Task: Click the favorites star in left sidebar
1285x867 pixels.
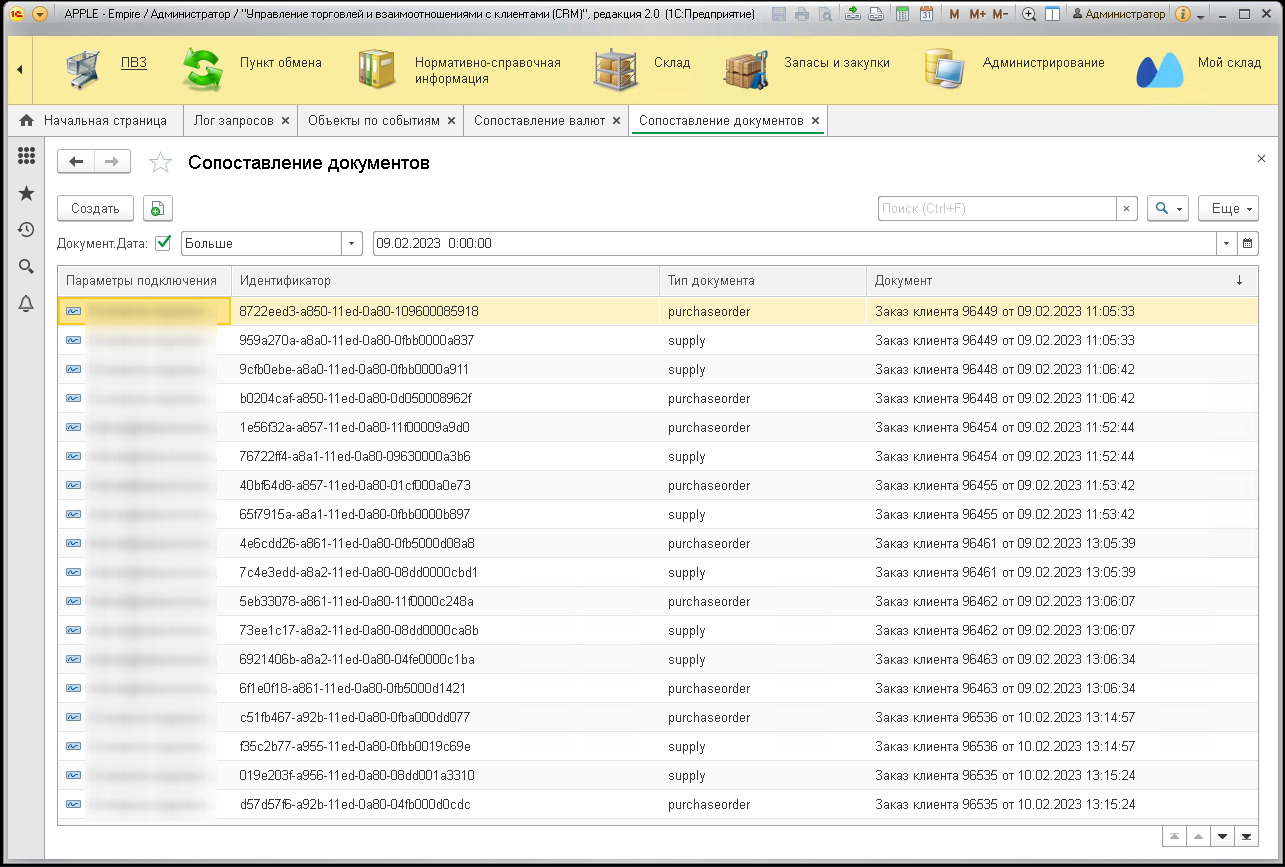Action: [27, 193]
